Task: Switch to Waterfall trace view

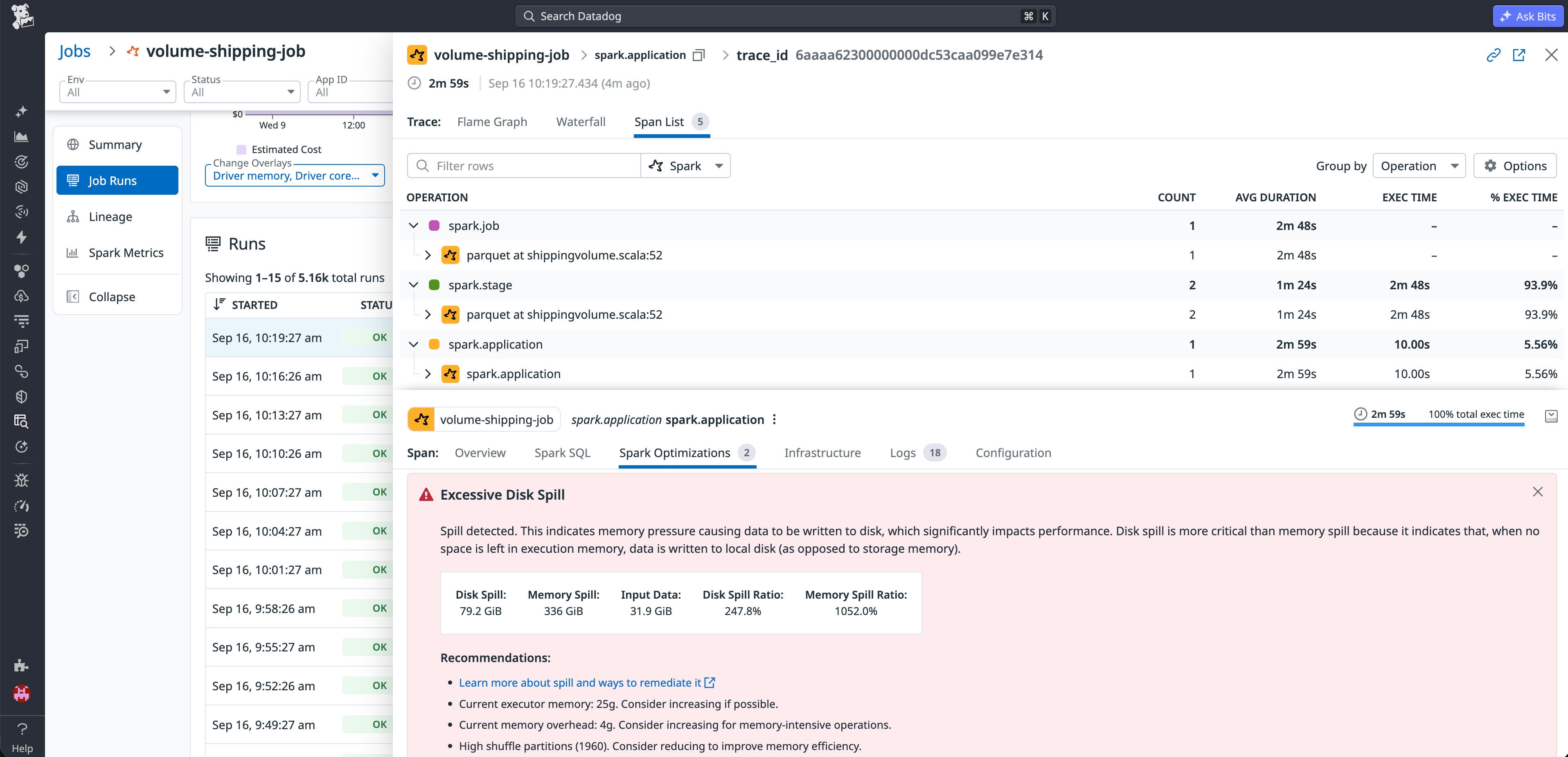Action: [x=581, y=122]
